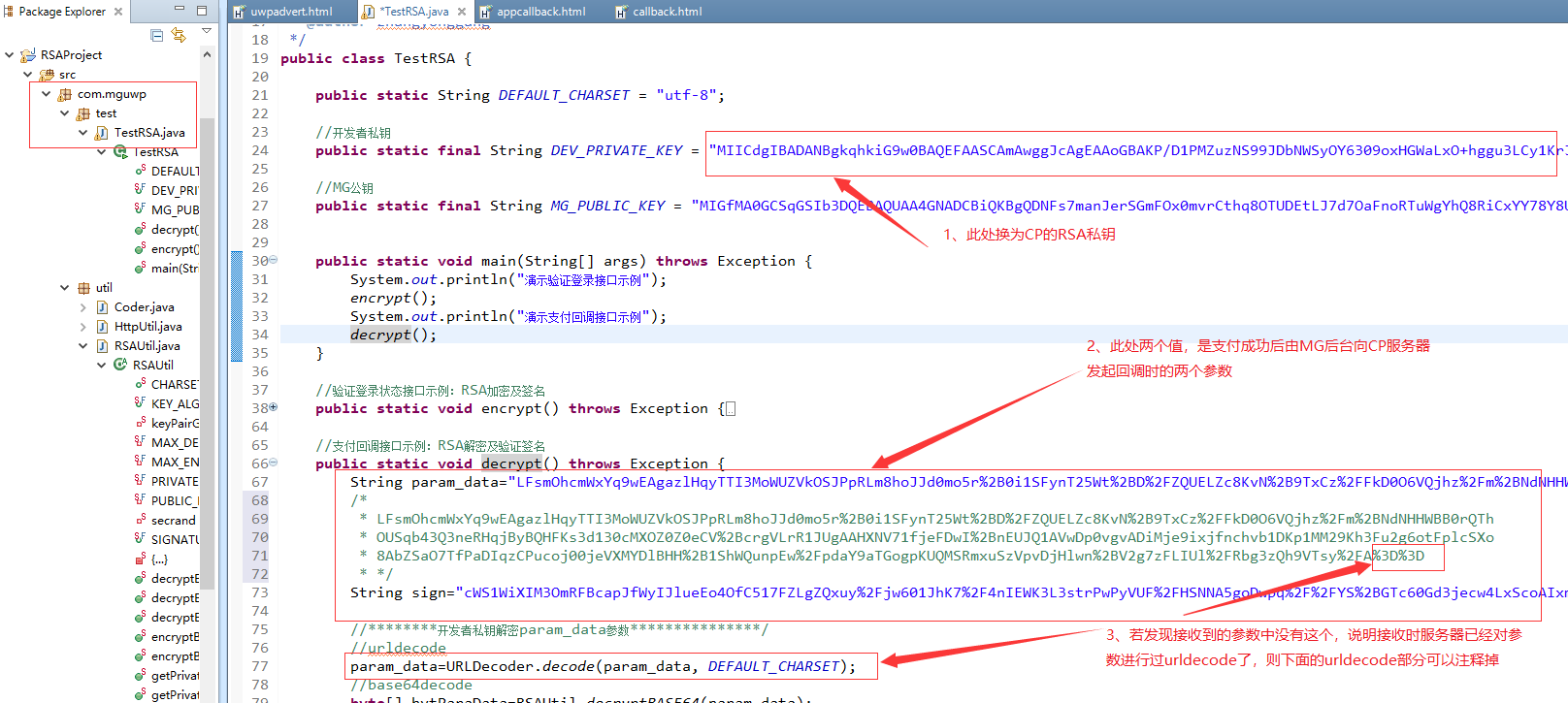Viewport: 1568px width, 703px height.
Task: Close the Package Explorer view tab
Action: 118,12
